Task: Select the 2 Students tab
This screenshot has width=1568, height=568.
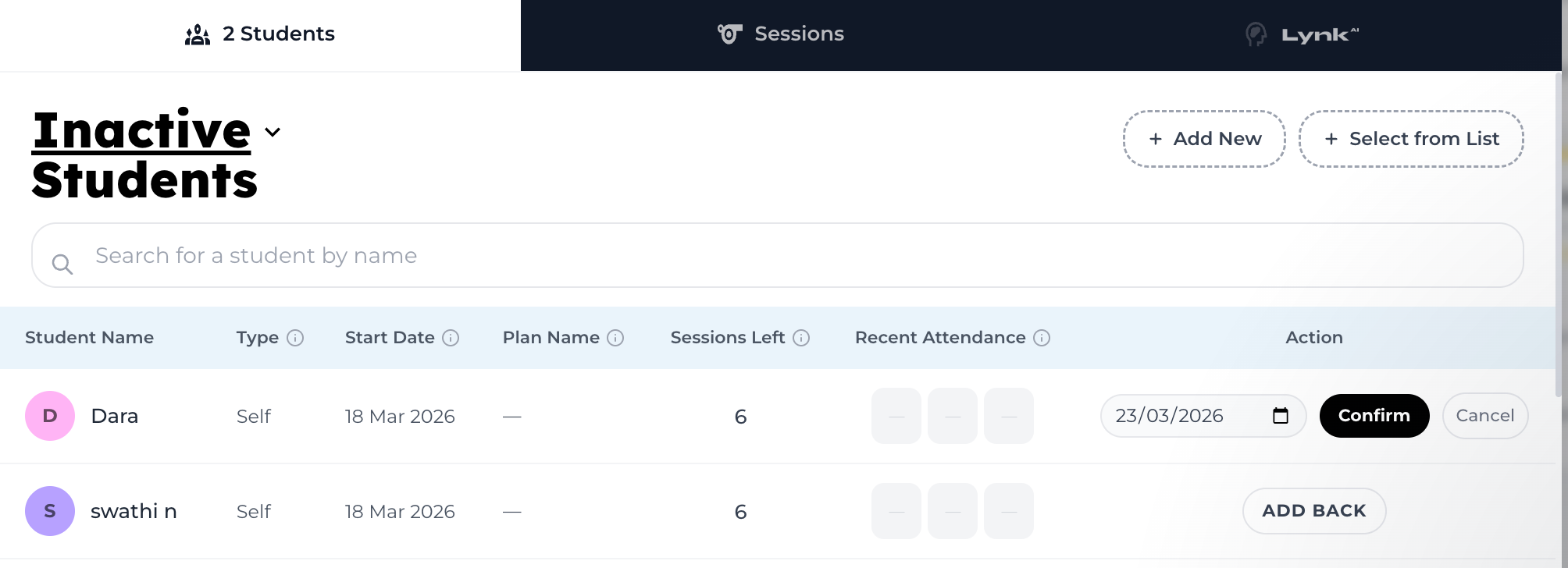Action: click(x=260, y=34)
